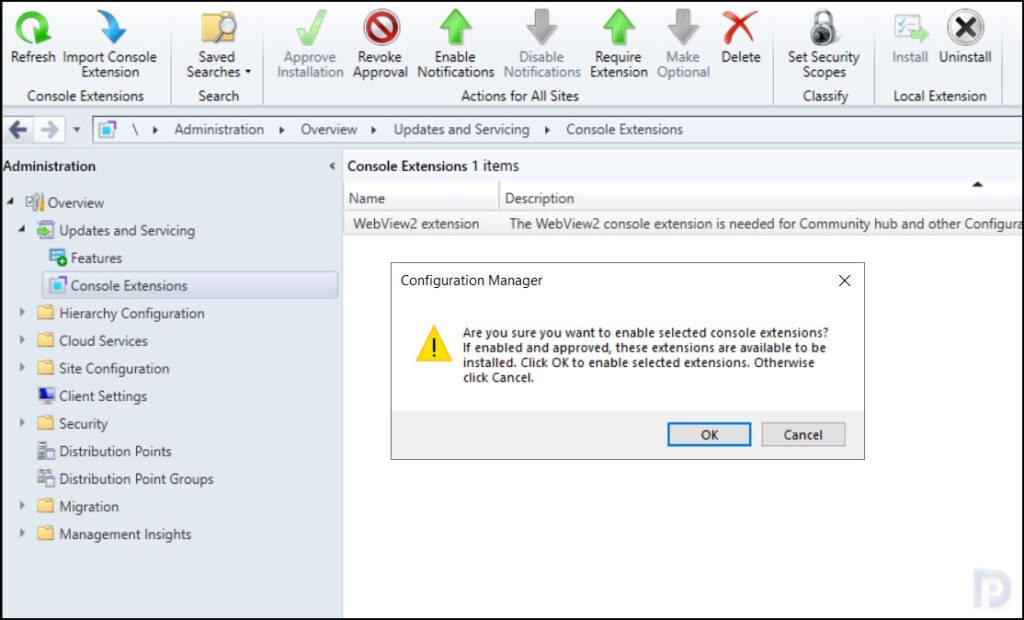Select Security tree item
Image resolution: width=1024 pixels, height=620 pixels.
[x=83, y=423]
